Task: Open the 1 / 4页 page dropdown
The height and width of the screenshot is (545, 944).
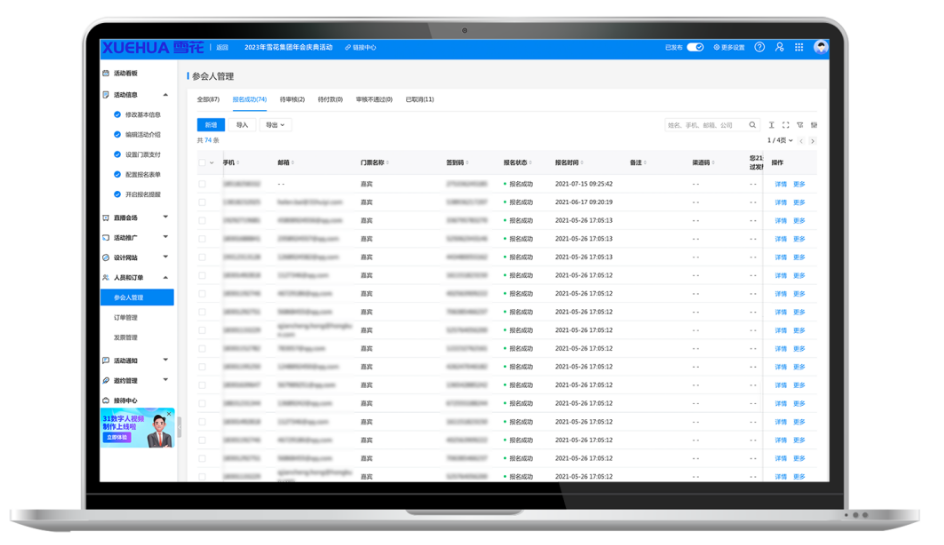Action: click(x=780, y=141)
